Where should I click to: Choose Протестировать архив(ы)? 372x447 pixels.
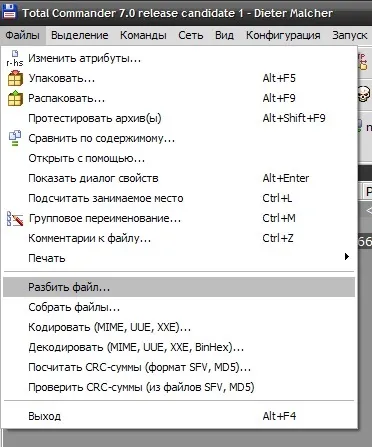[179, 118]
